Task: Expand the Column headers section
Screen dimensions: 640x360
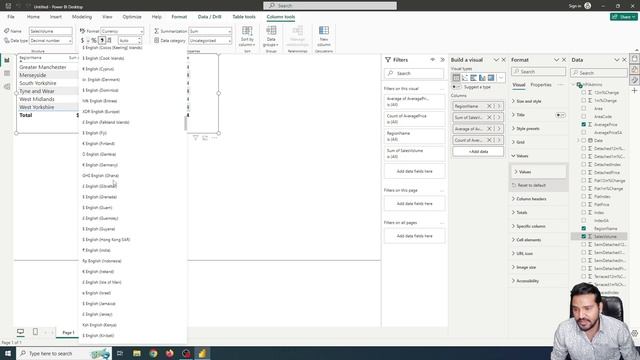Action: click(x=529, y=199)
